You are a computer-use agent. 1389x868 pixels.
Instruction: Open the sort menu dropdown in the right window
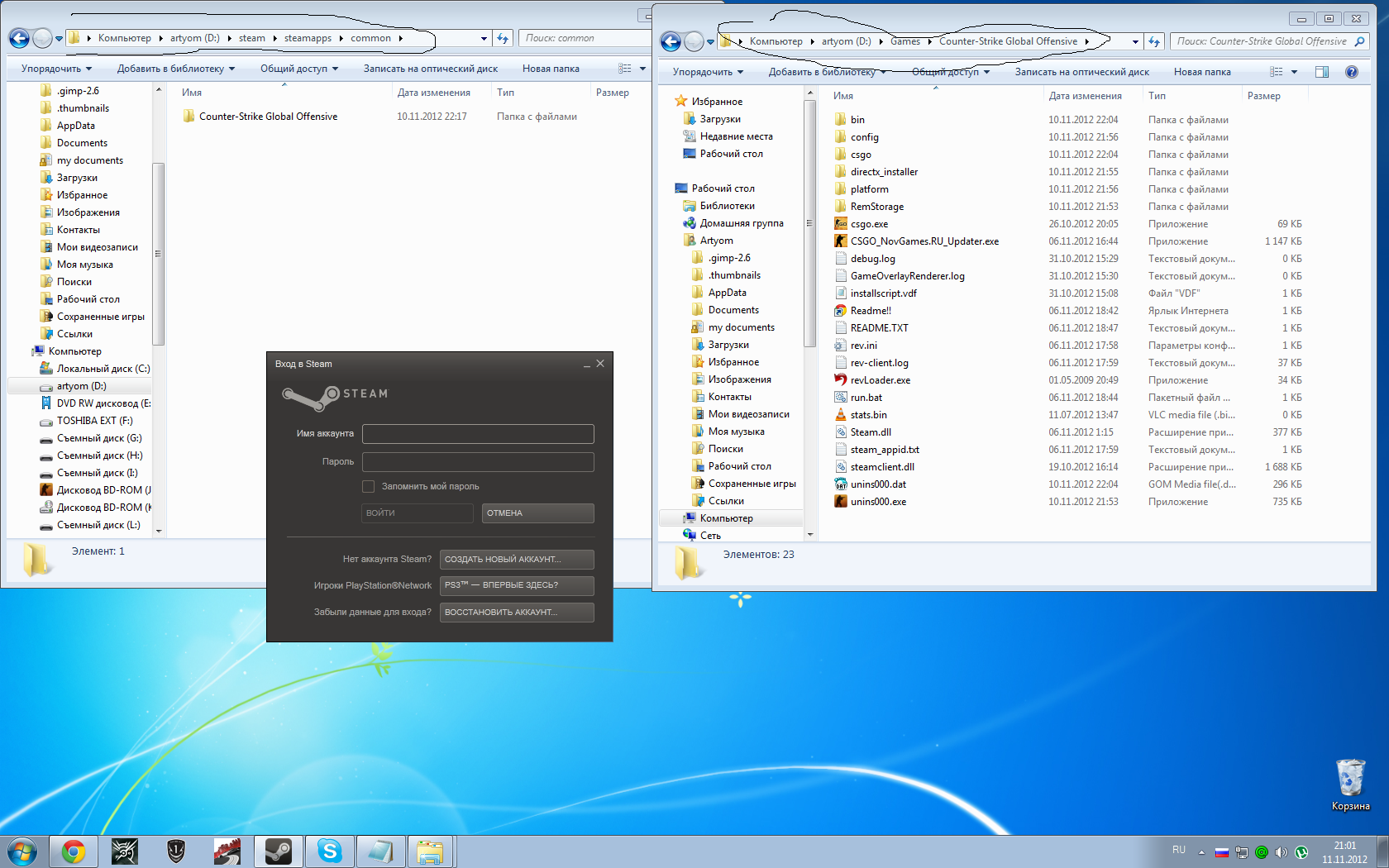pos(708,72)
